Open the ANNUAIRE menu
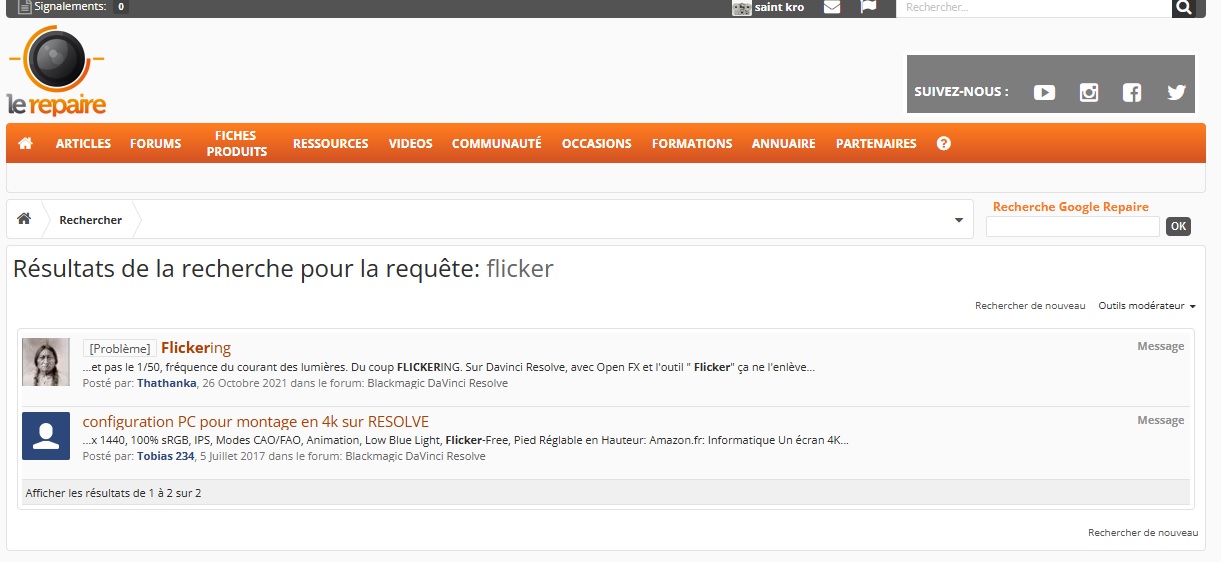1221x562 pixels. [x=784, y=144]
